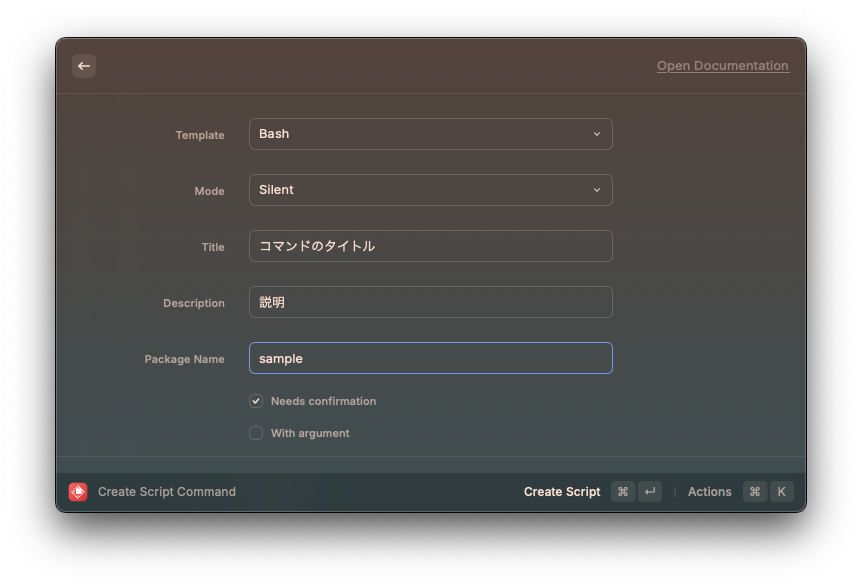Click the Create Script Command title text
The height and width of the screenshot is (586, 862).
(167, 491)
